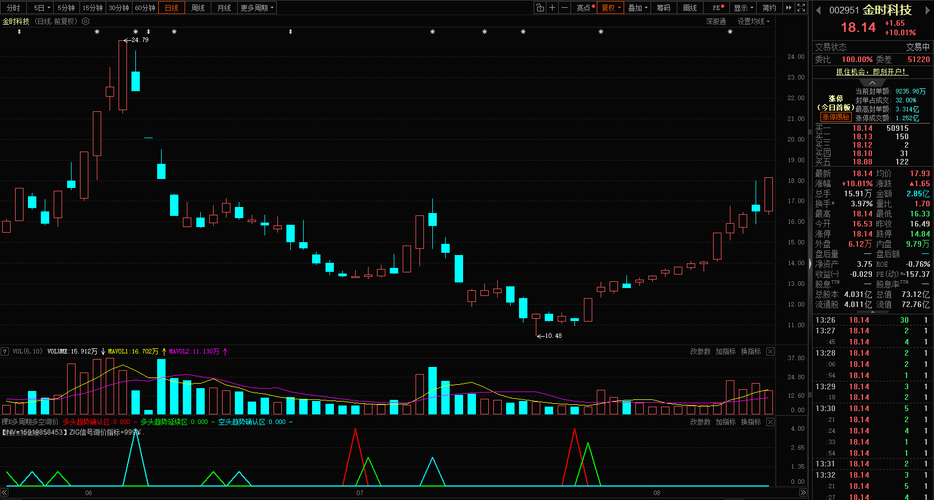This screenshot has height=500, width=934.
Task: Switch to 分时 intraday tab
Action: click(13, 8)
